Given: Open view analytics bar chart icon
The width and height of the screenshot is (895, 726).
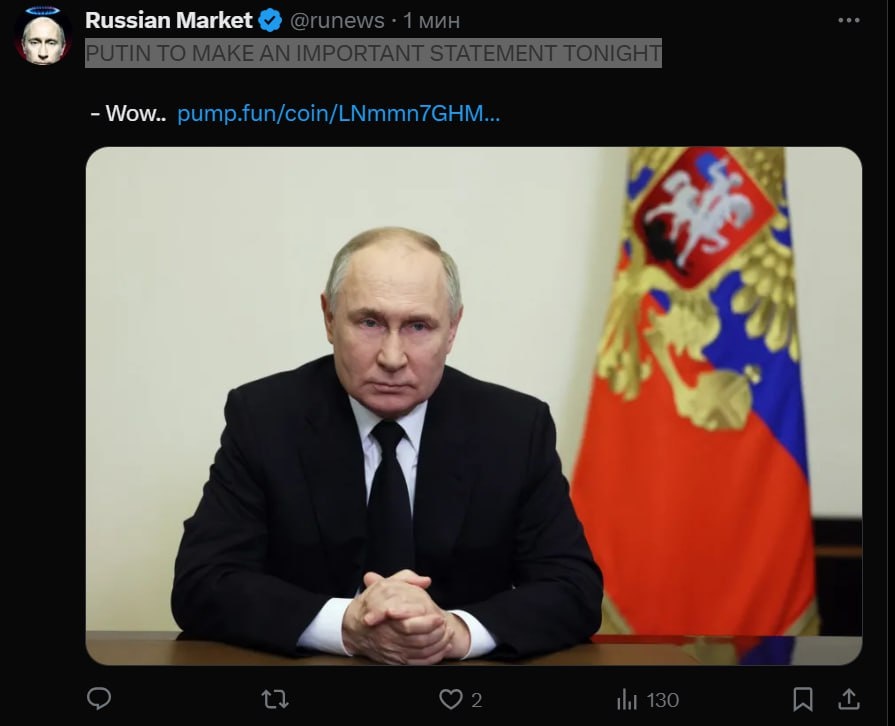Looking at the screenshot, I should [x=626, y=699].
